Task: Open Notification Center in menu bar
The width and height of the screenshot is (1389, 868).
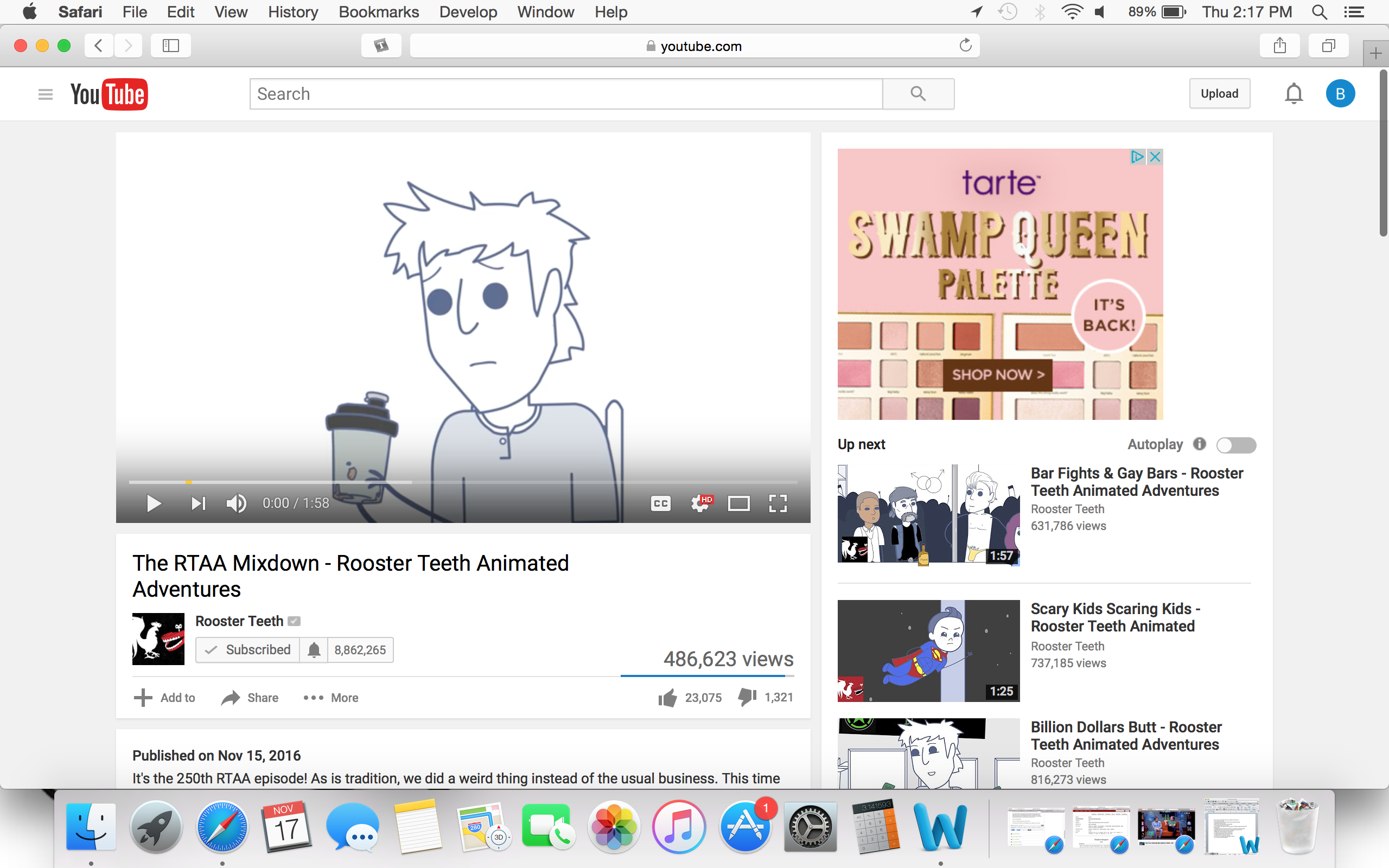Action: tap(1355, 12)
